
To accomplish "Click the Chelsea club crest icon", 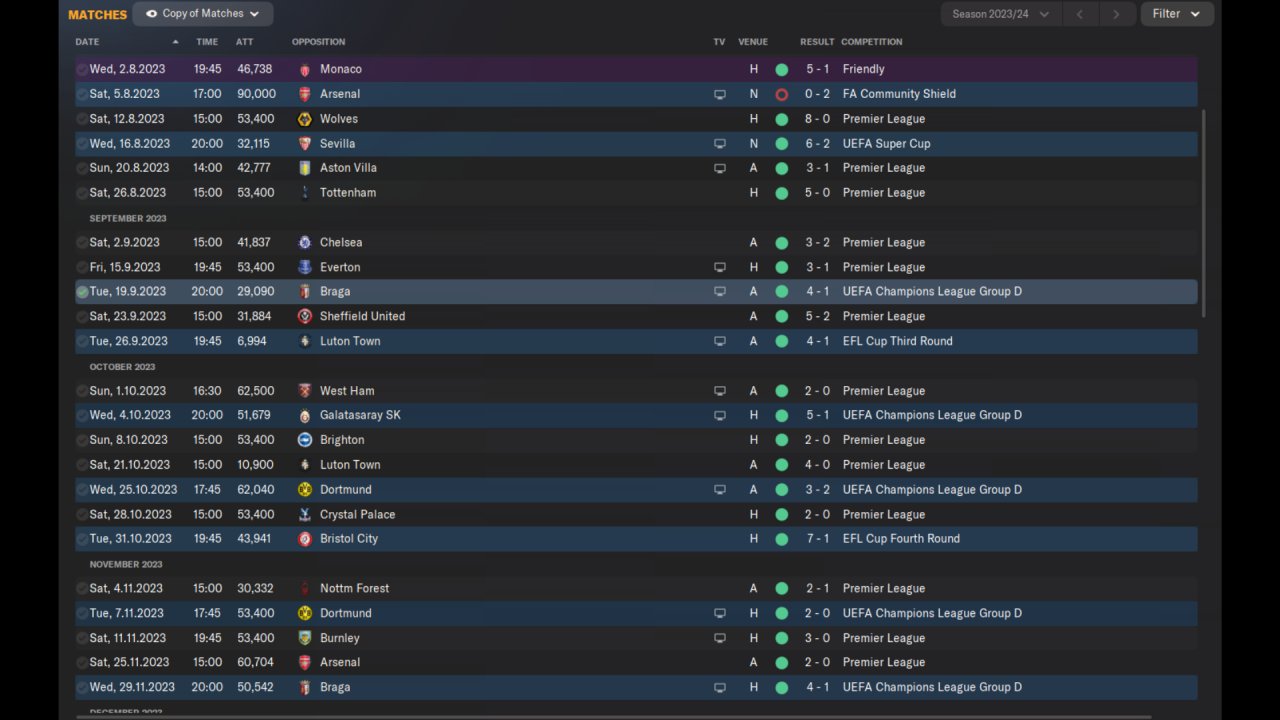I will [305, 243].
